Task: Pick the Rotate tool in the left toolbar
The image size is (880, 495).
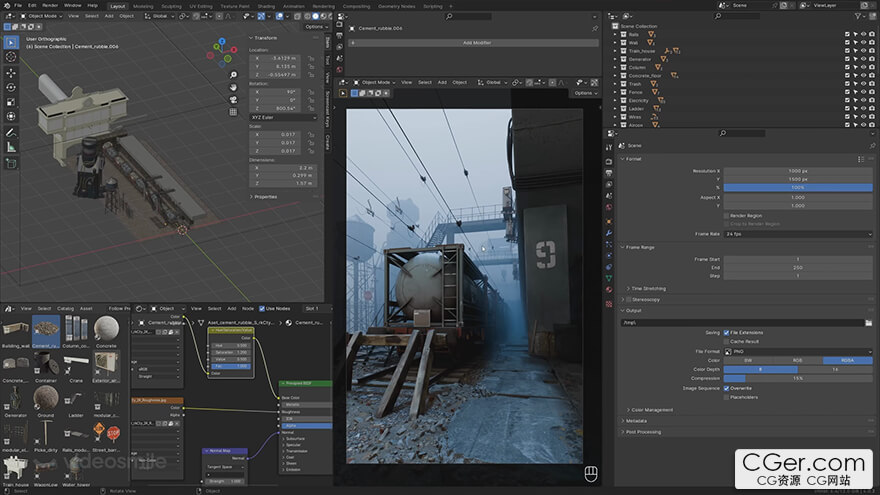Action: click(x=11, y=87)
